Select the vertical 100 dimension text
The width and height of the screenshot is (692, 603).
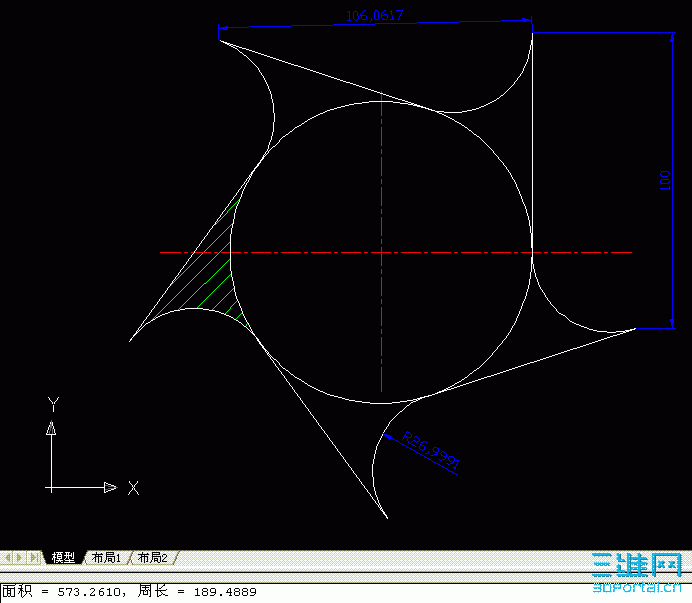click(x=665, y=180)
